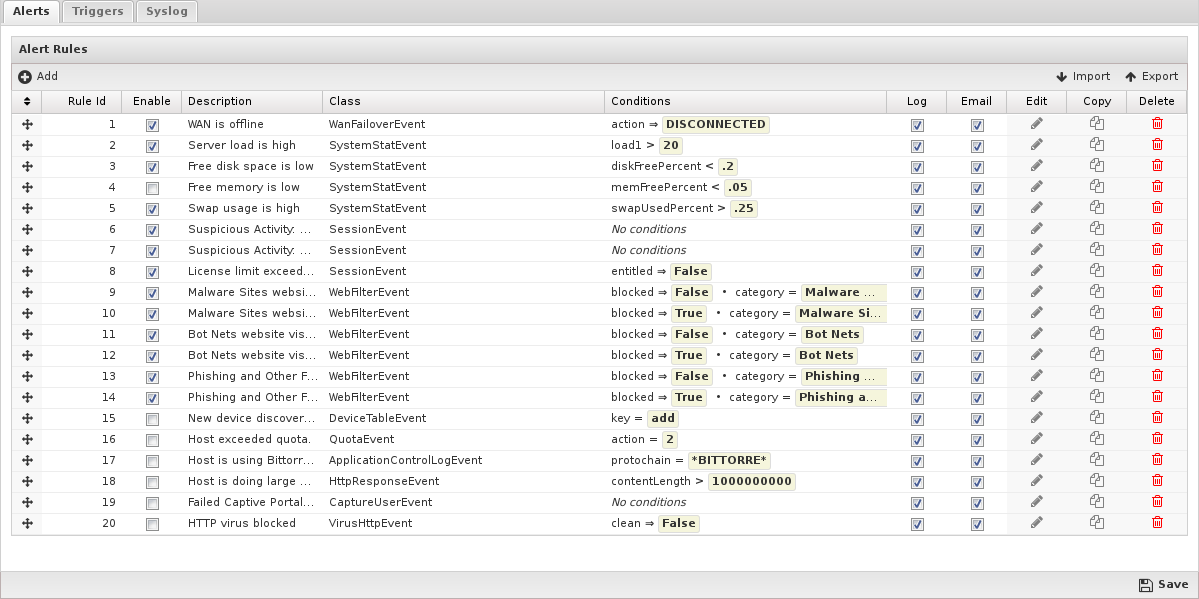The width and height of the screenshot is (1199, 599).
Task: Edit rule 8 License limit exceeded
Action: tap(1036, 271)
